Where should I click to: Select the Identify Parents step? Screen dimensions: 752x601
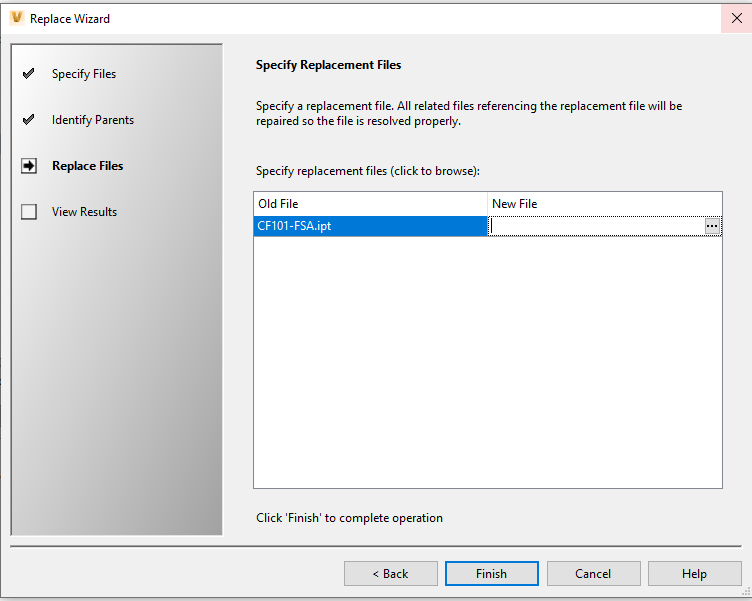[x=93, y=119]
